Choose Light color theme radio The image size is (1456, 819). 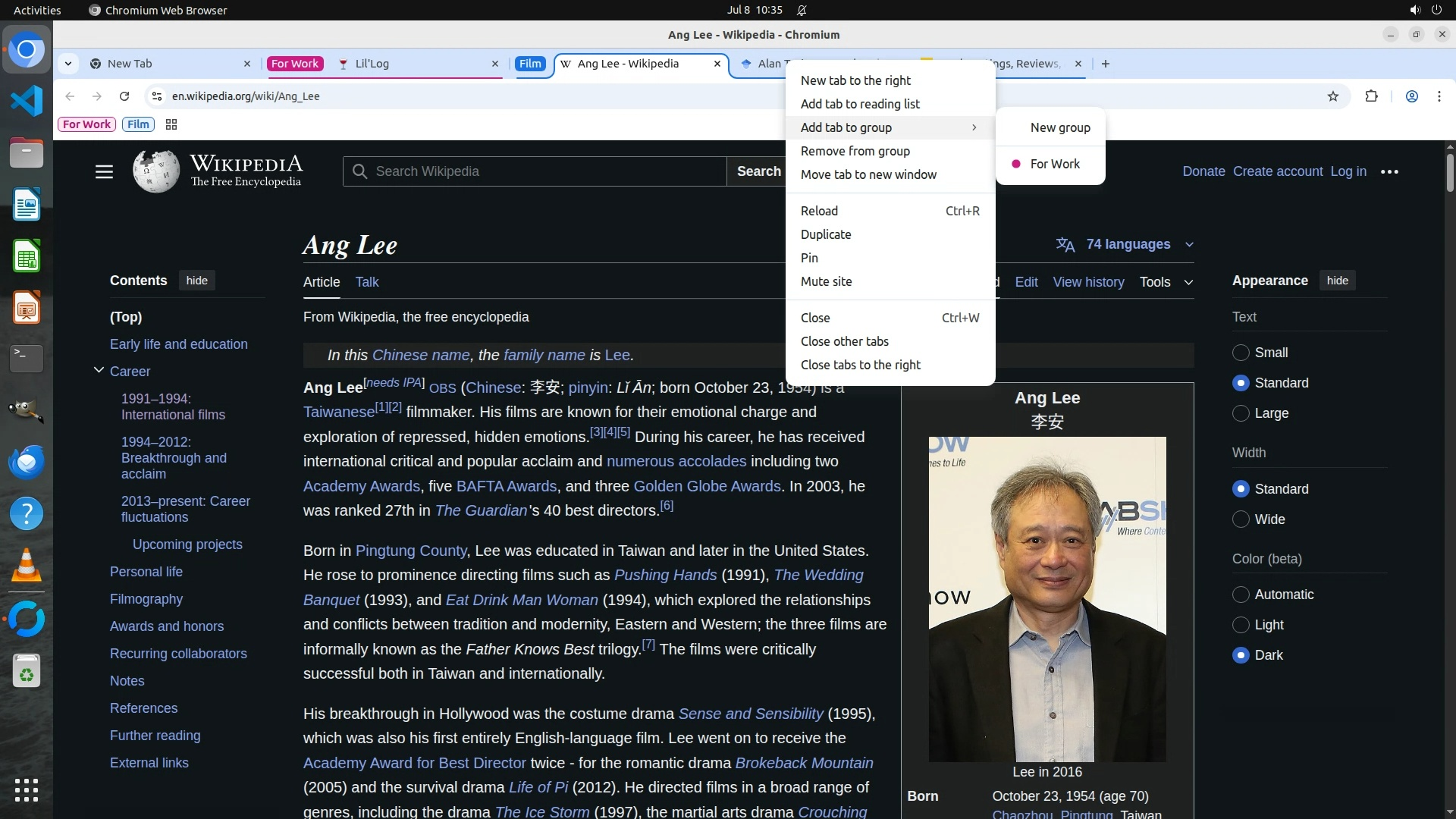[1241, 625]
